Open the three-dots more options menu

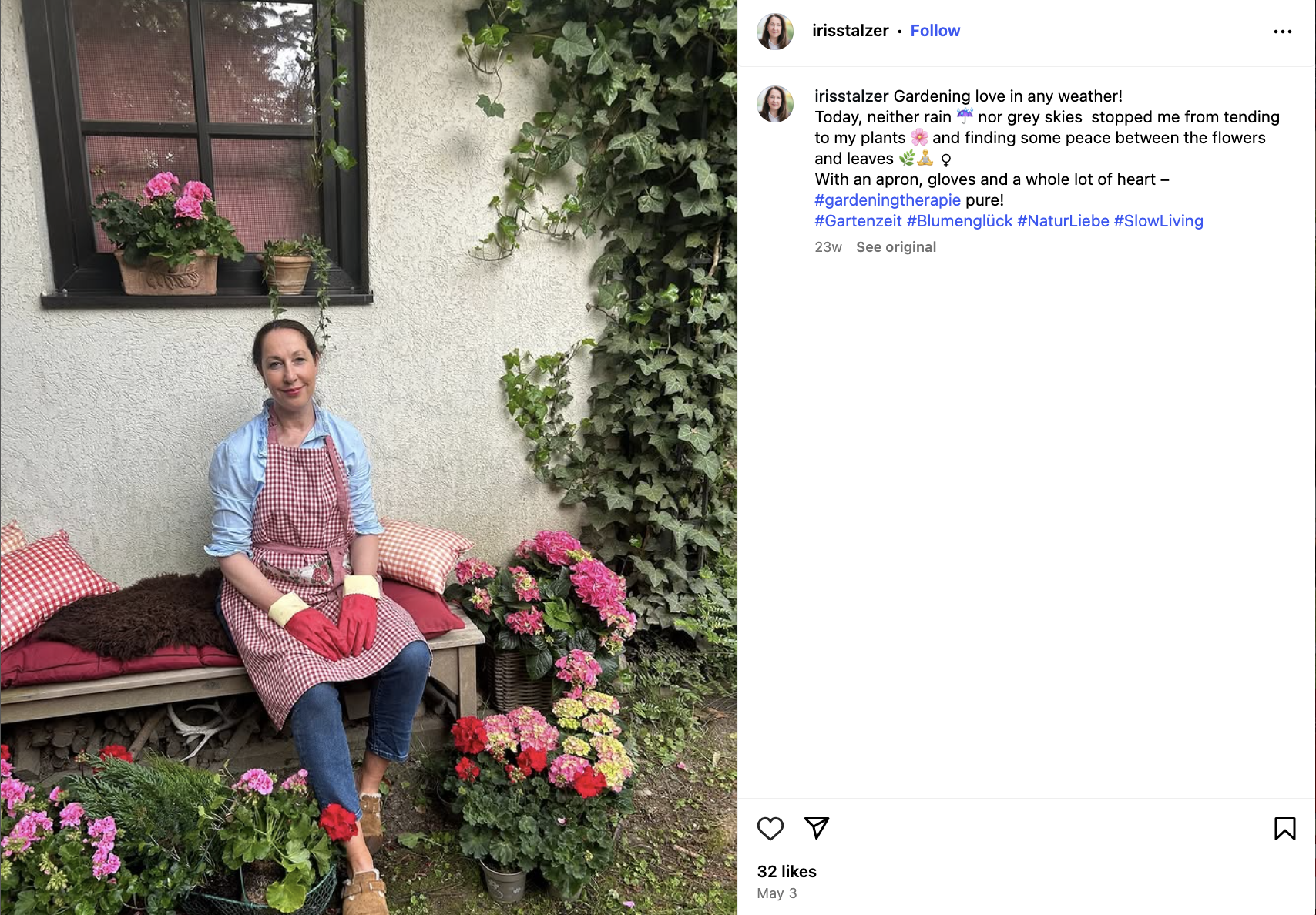1282,32
